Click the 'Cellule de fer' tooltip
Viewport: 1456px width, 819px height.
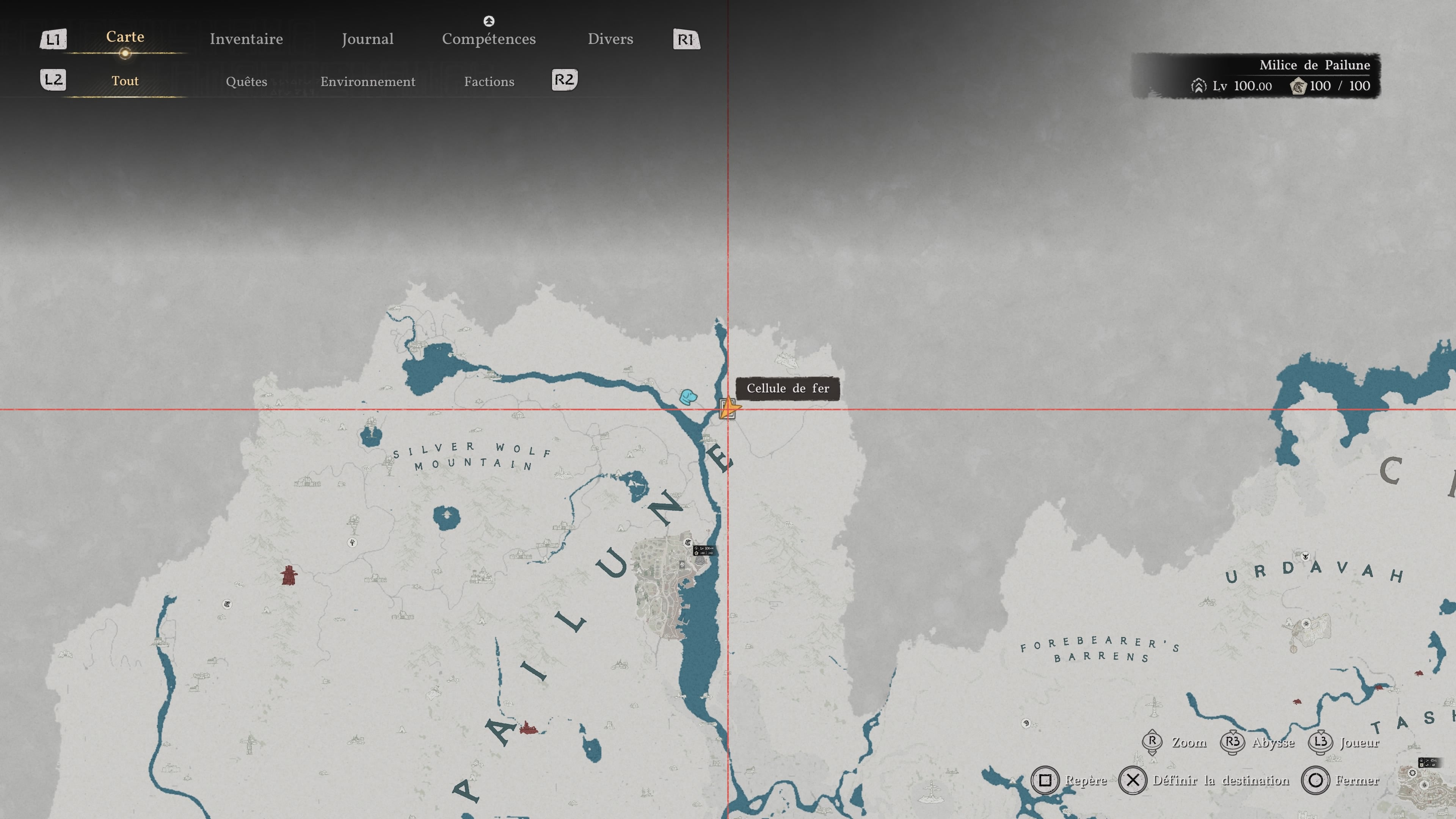tap(788, 388)
